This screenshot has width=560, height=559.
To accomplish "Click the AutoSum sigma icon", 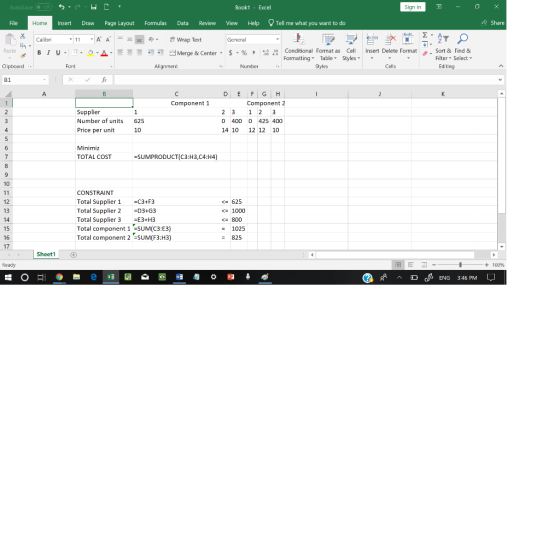I will pyautogui.click(x=425, y=35).
